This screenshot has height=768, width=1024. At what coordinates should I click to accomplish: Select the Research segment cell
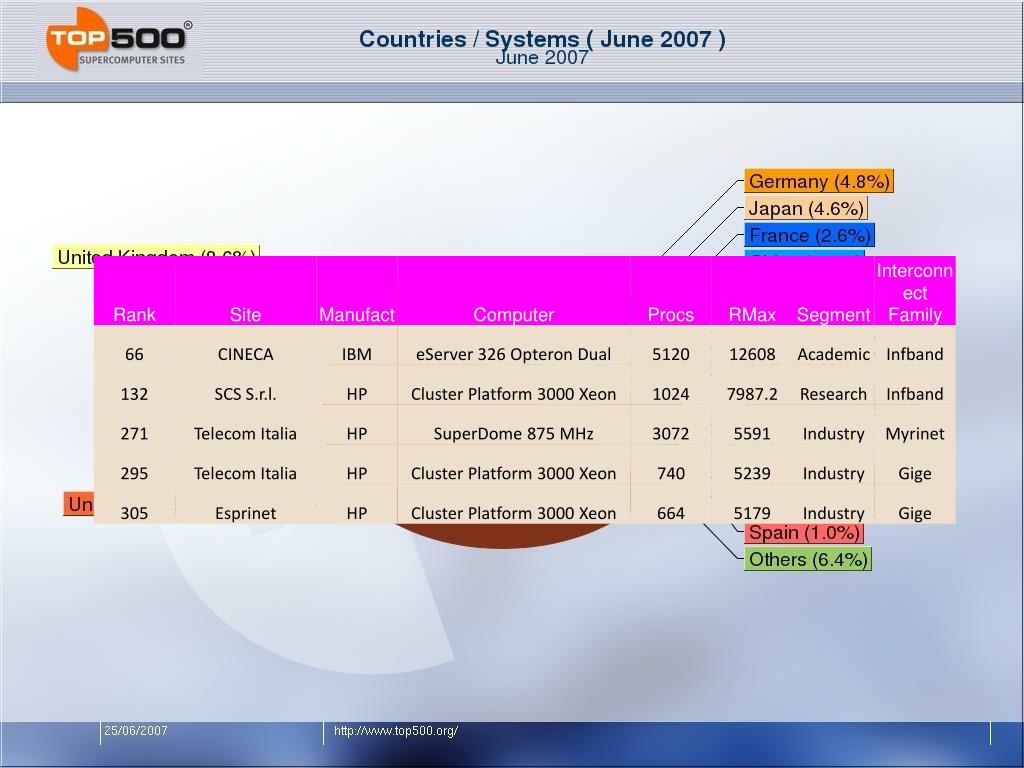pos(833,394)
